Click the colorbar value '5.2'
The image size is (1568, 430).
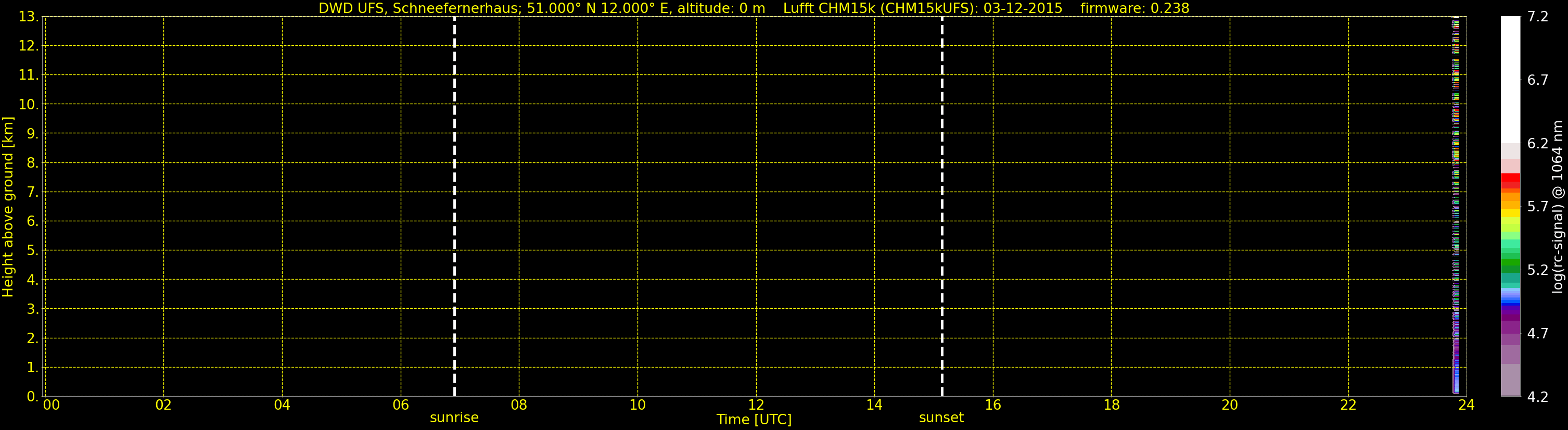[x=1538, y=270]
